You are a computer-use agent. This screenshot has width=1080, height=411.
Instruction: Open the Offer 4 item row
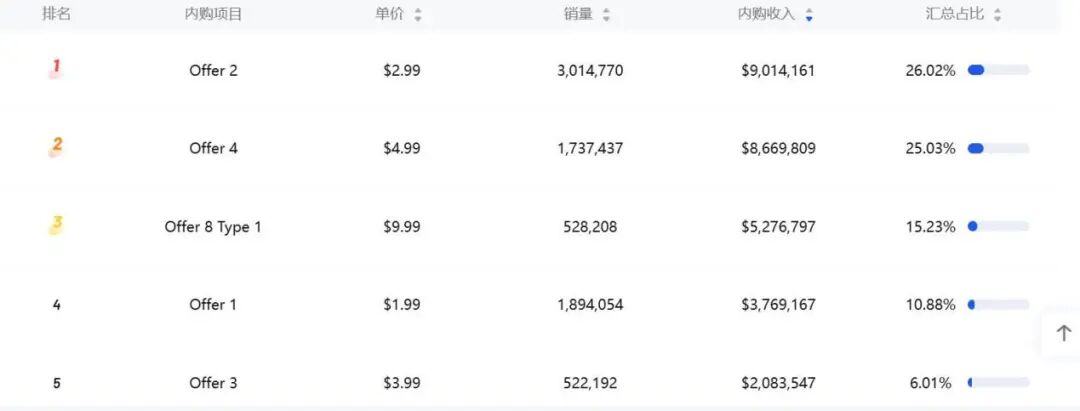pos(213,149)
